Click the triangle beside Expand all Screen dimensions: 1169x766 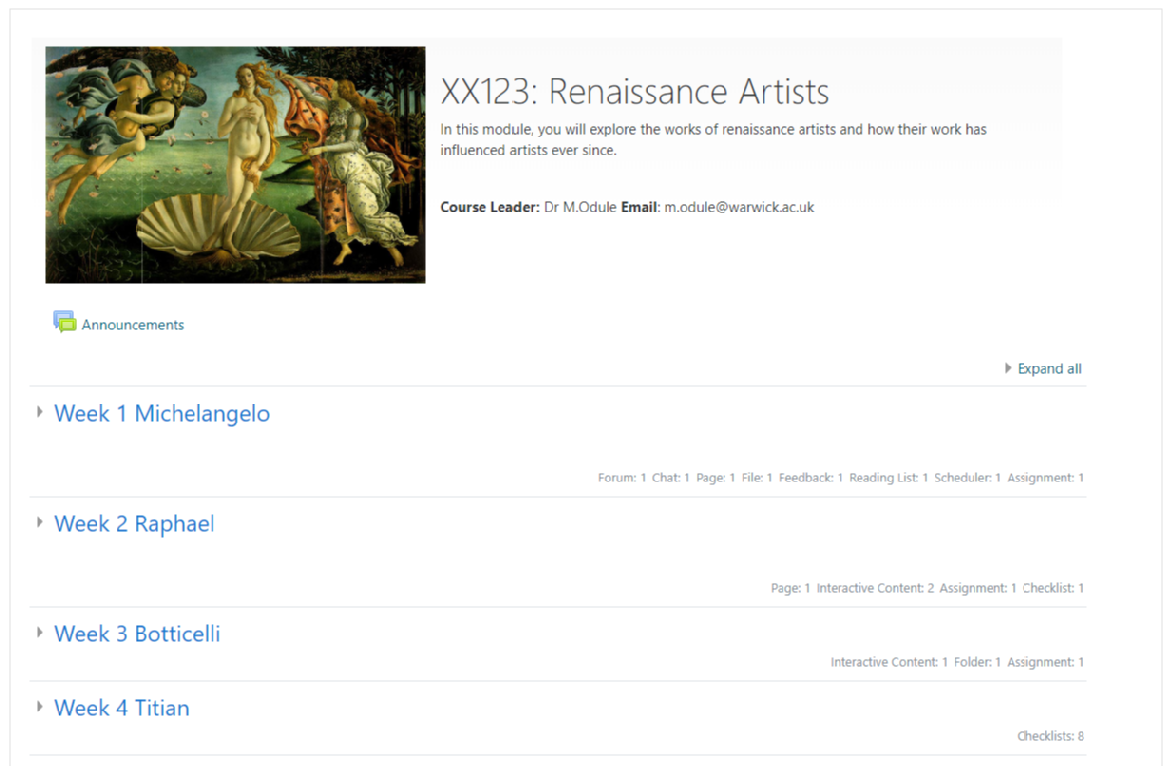tap(1008, 369)
